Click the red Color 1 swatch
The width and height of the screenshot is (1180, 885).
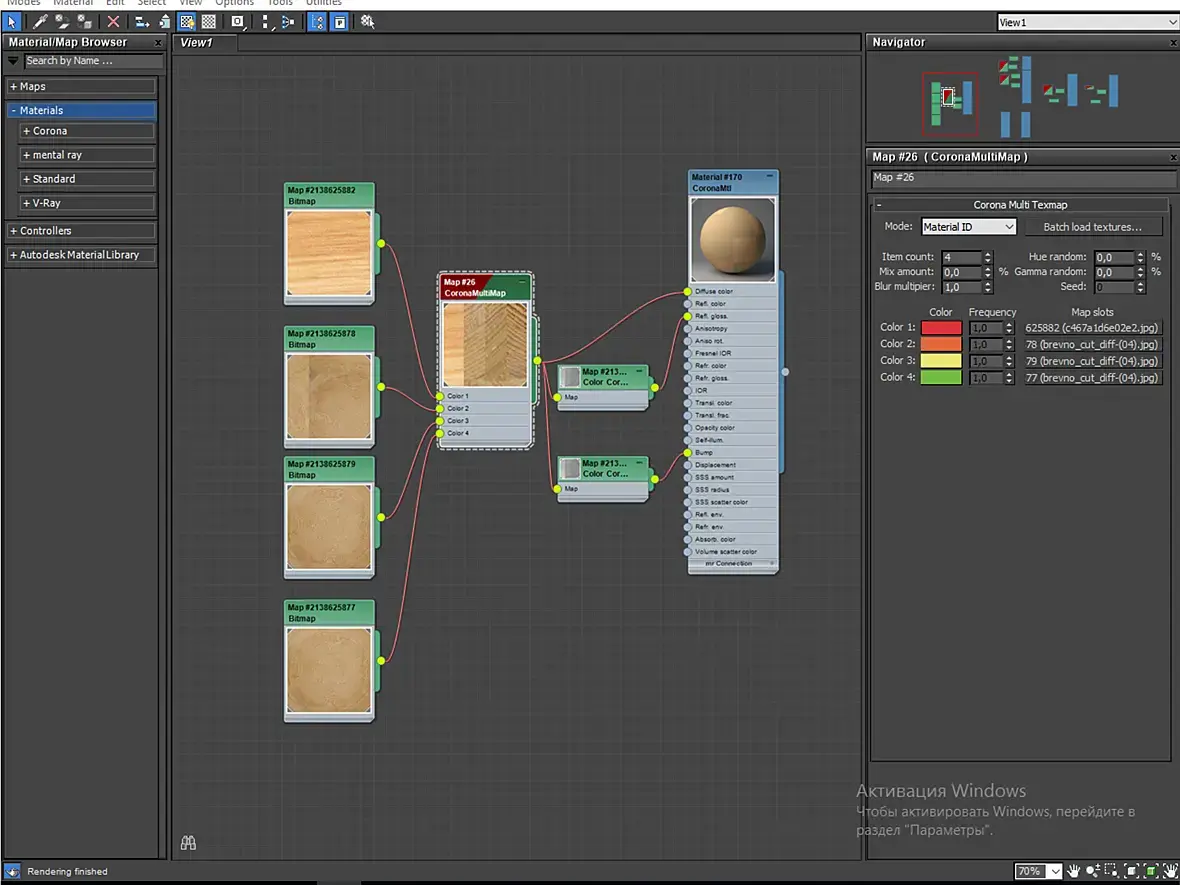pyautogui.click(x=941, y=327)
